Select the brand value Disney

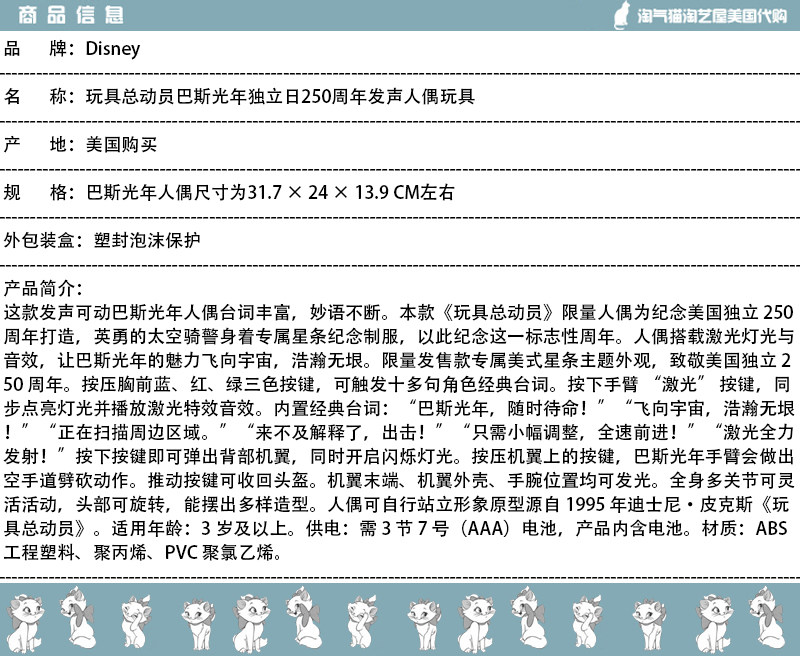tap(113, 49)
